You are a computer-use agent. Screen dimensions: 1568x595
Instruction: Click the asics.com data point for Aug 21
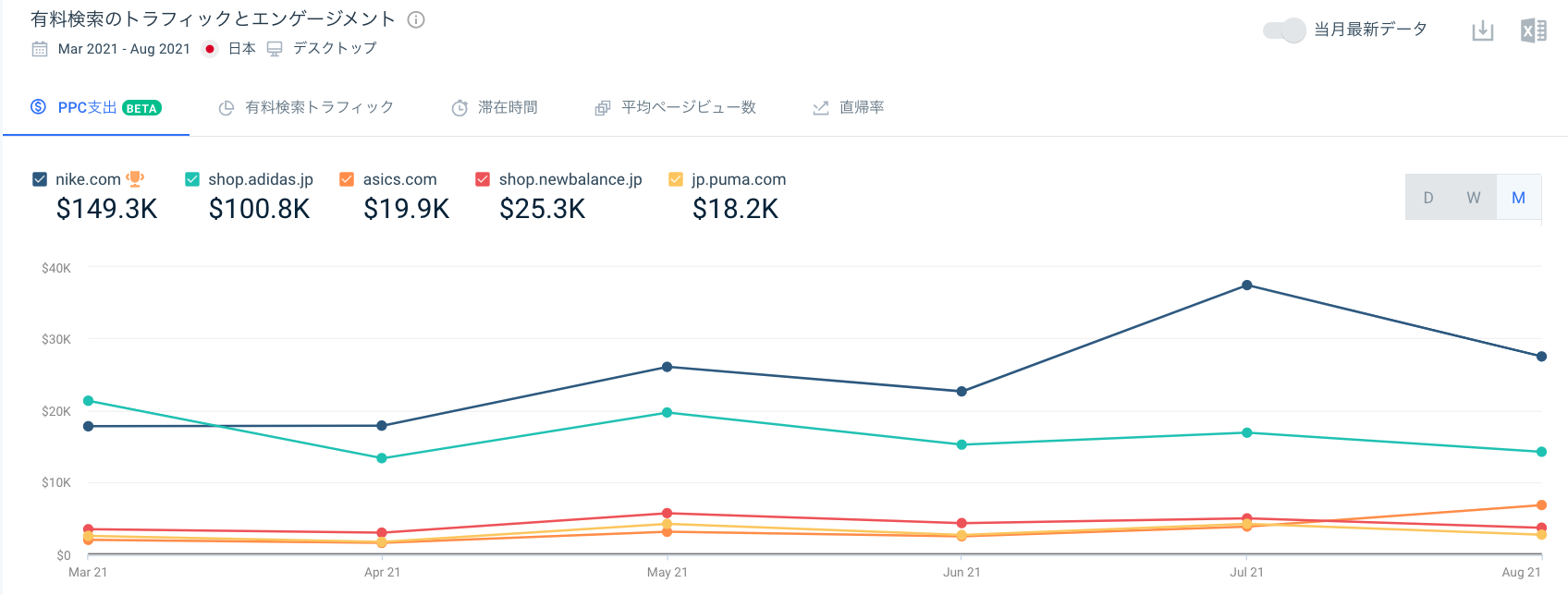point(1541,505)
